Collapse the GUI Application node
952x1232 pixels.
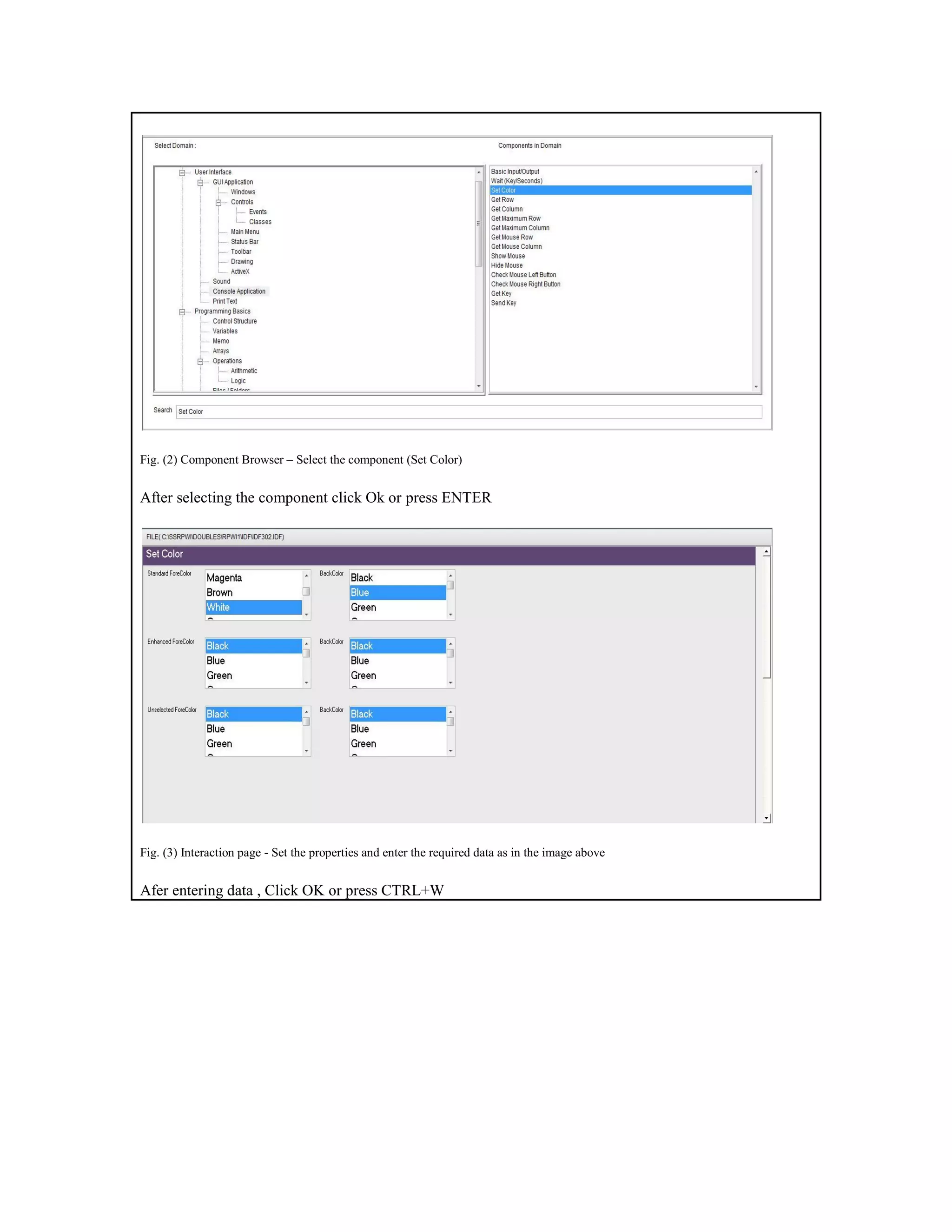(x=200, y=183)
